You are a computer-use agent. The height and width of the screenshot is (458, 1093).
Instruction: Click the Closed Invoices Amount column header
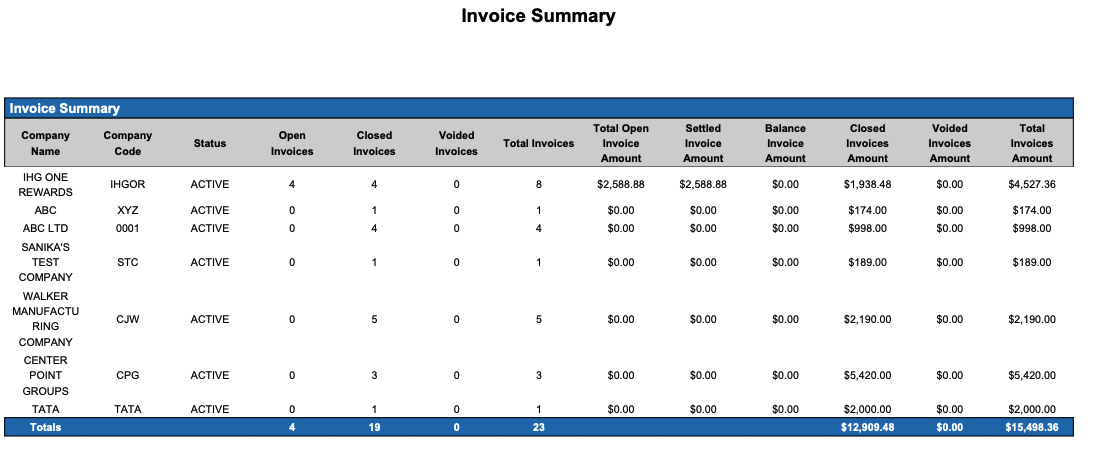[x=867, y=143]
